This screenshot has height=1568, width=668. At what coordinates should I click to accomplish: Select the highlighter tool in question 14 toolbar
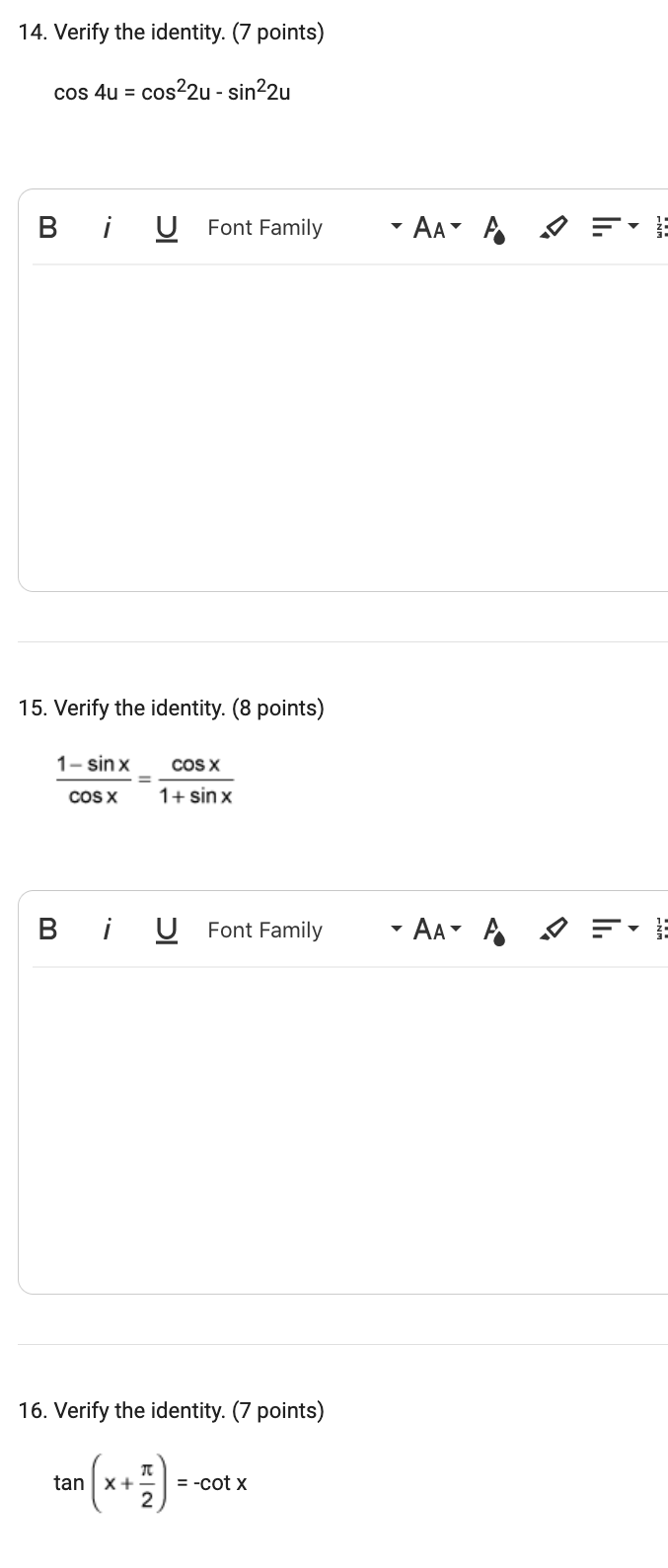(554, 226)
